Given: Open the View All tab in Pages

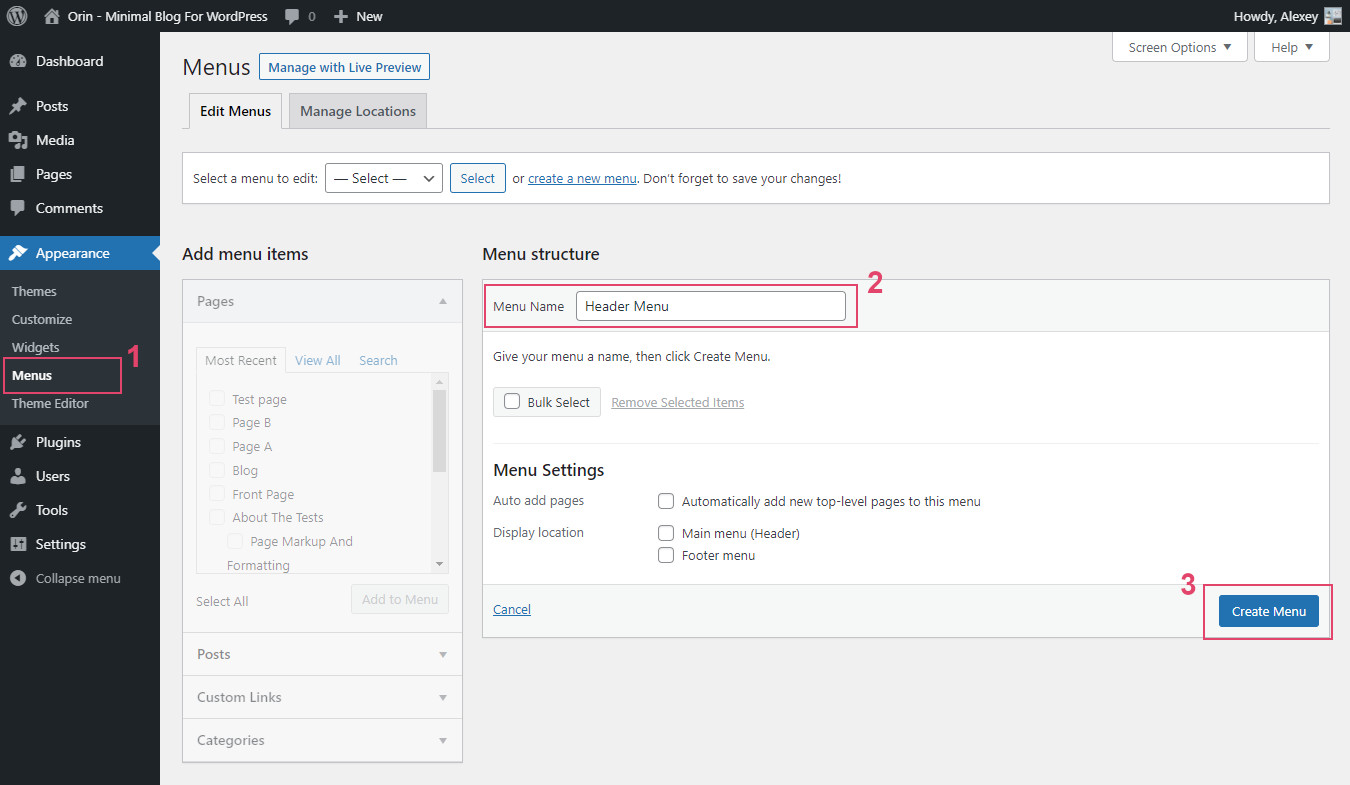Looking at the screenshot, I should tap(317, 359).
